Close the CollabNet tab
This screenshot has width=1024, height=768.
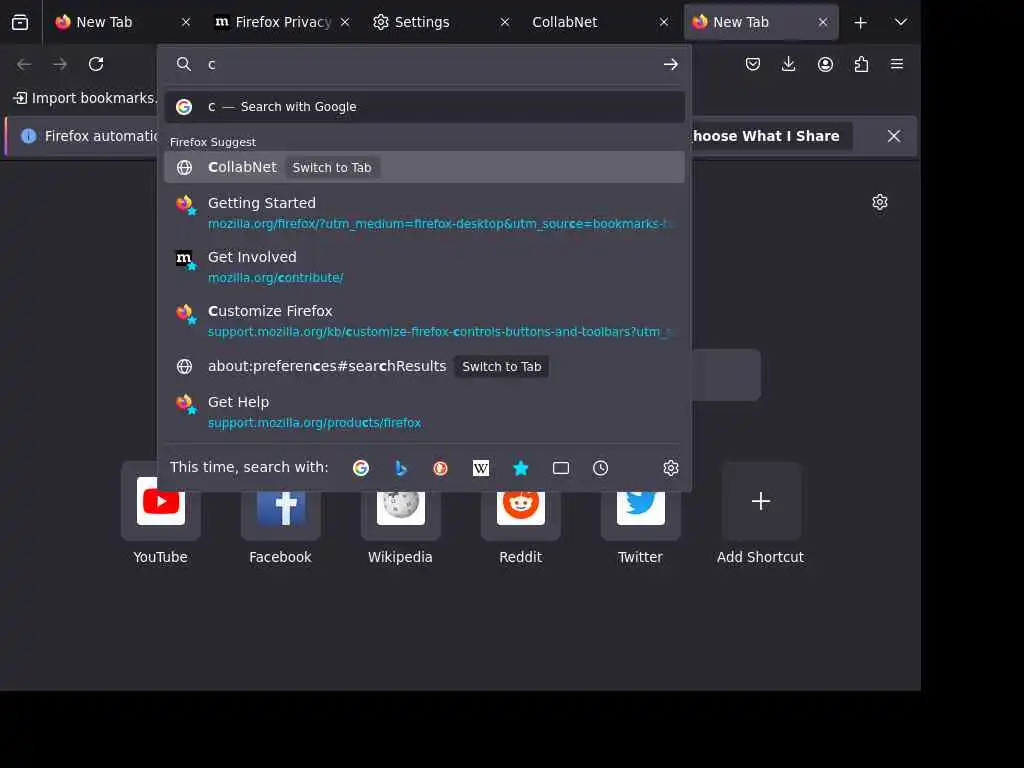(x=664, y=22)
